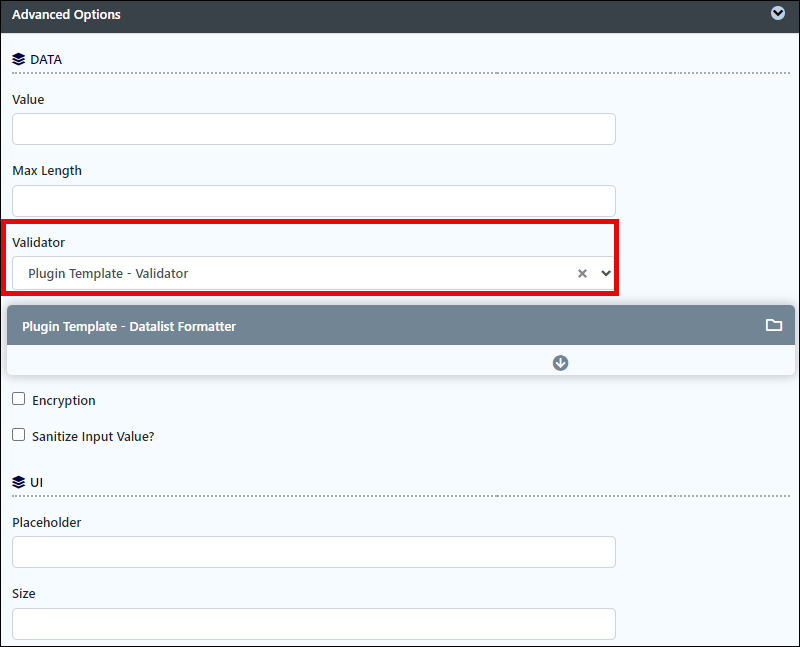
Task: Open the Validator dropdown arrow
Action: coord(606,273)
